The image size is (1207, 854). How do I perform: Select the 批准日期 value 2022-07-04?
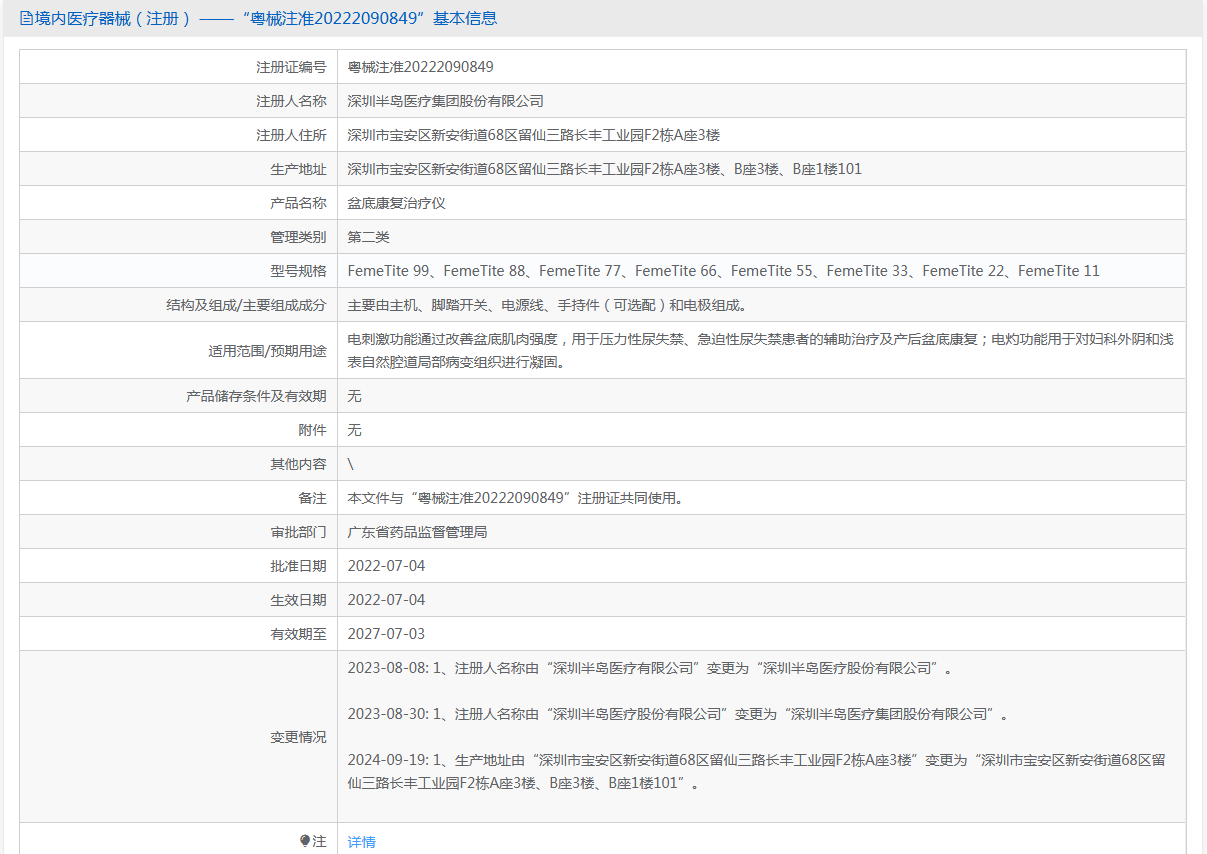coord(386,566)
